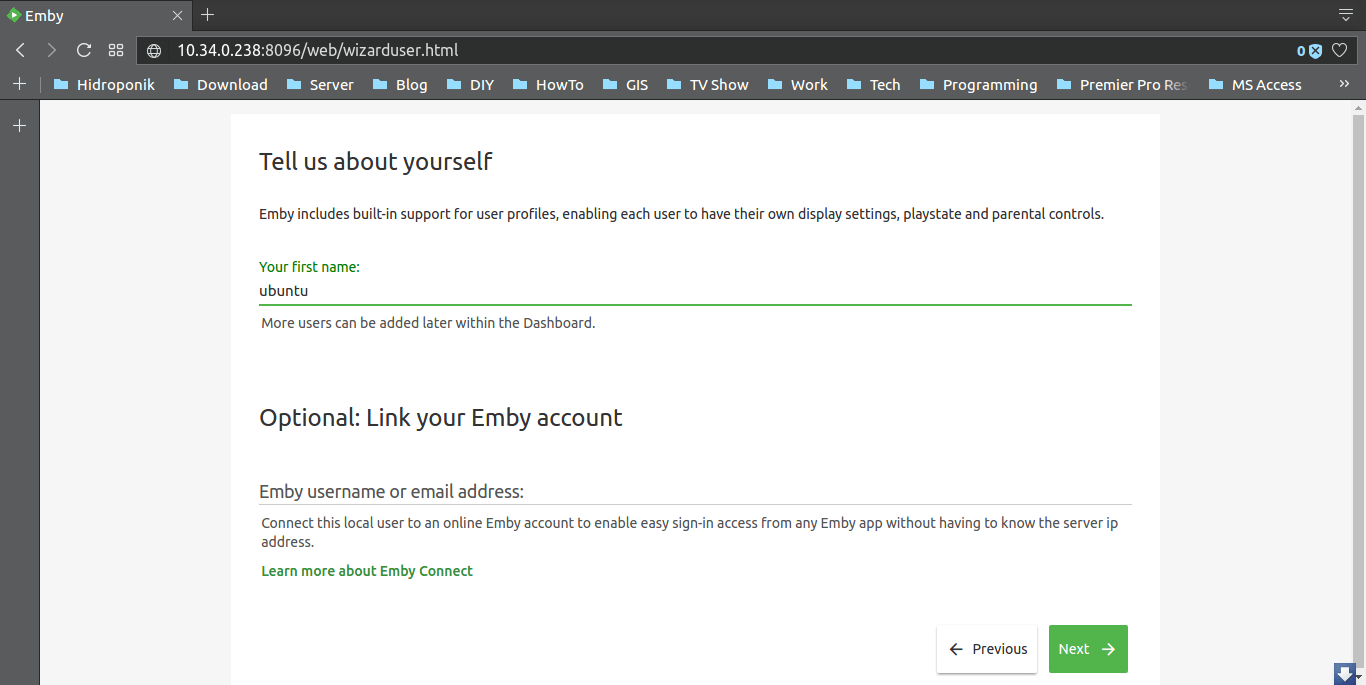The width and height of the screenshot is (1366, 685).
Task: Add a web panel with the sidebar plus icon
Action: click(x=19, y=125)
